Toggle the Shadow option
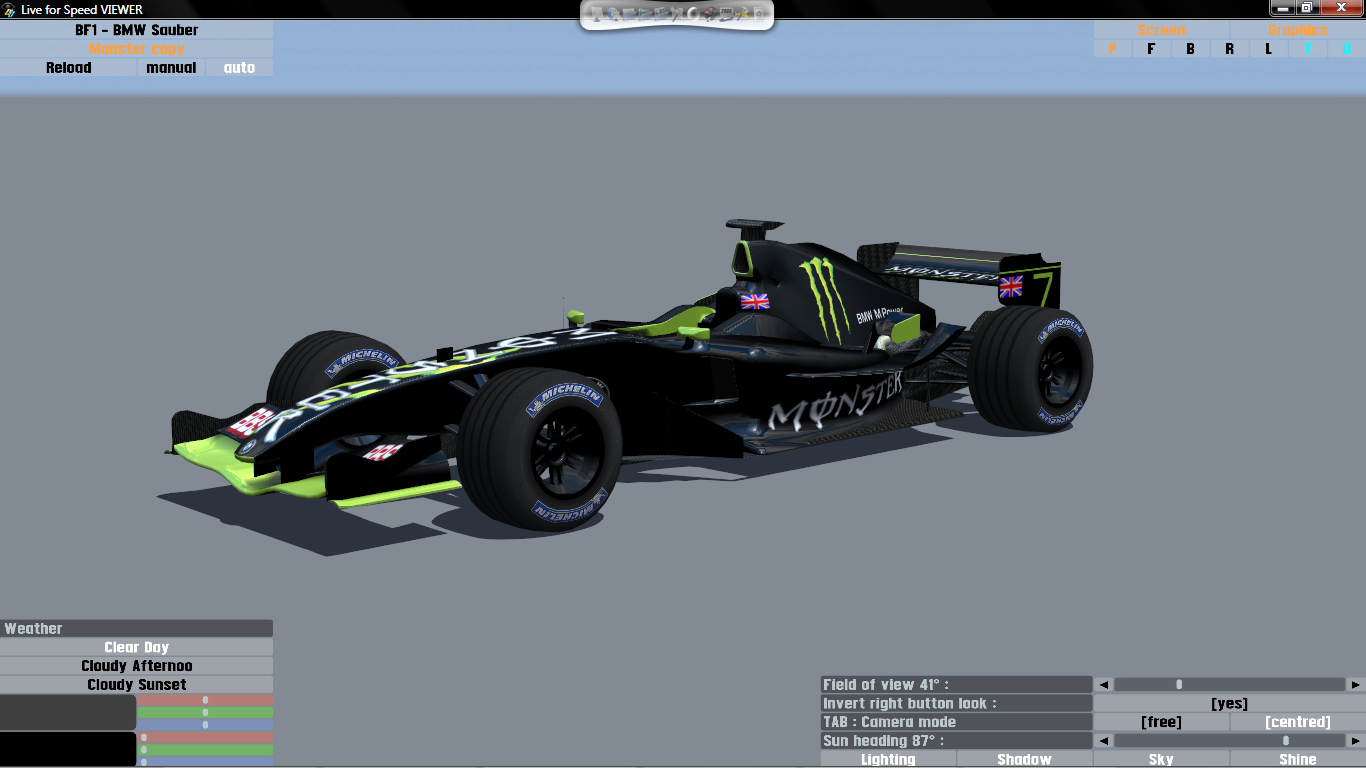 coord(1025,760)
